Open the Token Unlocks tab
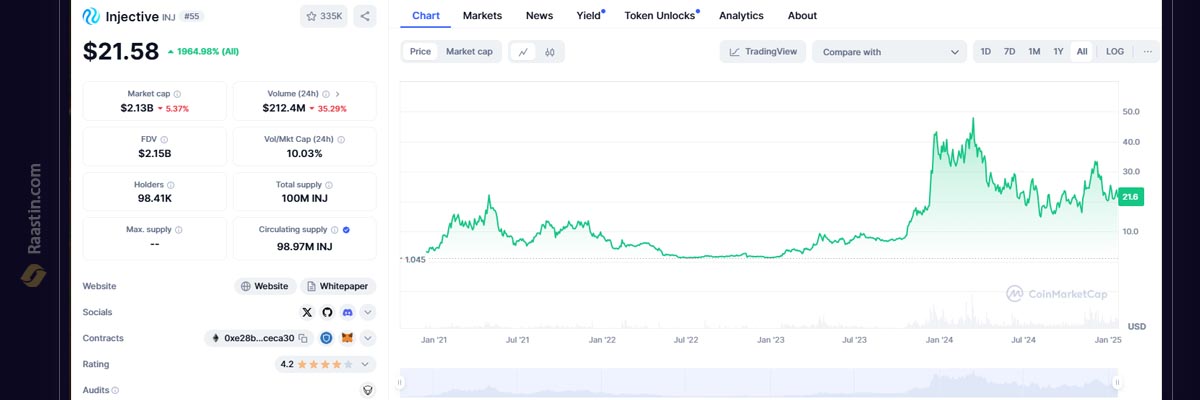Screen dimensions: 1200x400 point(660,16)
